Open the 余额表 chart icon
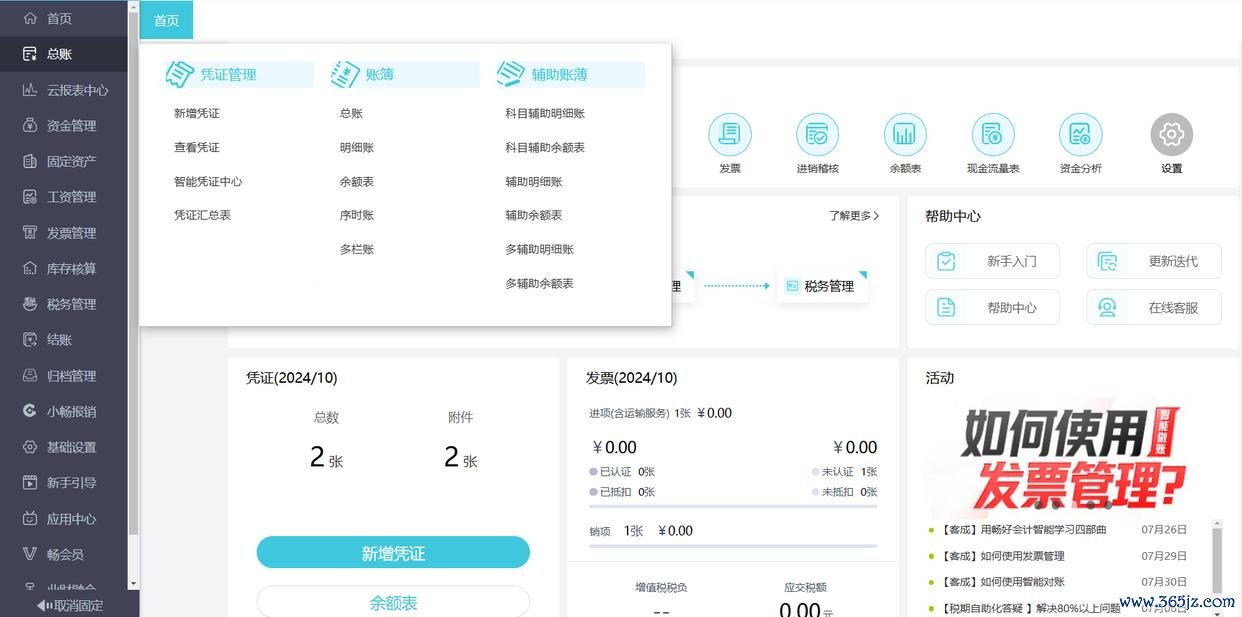Image resolution: width=1242 pixels, height=617 pixels. point(905,134)
